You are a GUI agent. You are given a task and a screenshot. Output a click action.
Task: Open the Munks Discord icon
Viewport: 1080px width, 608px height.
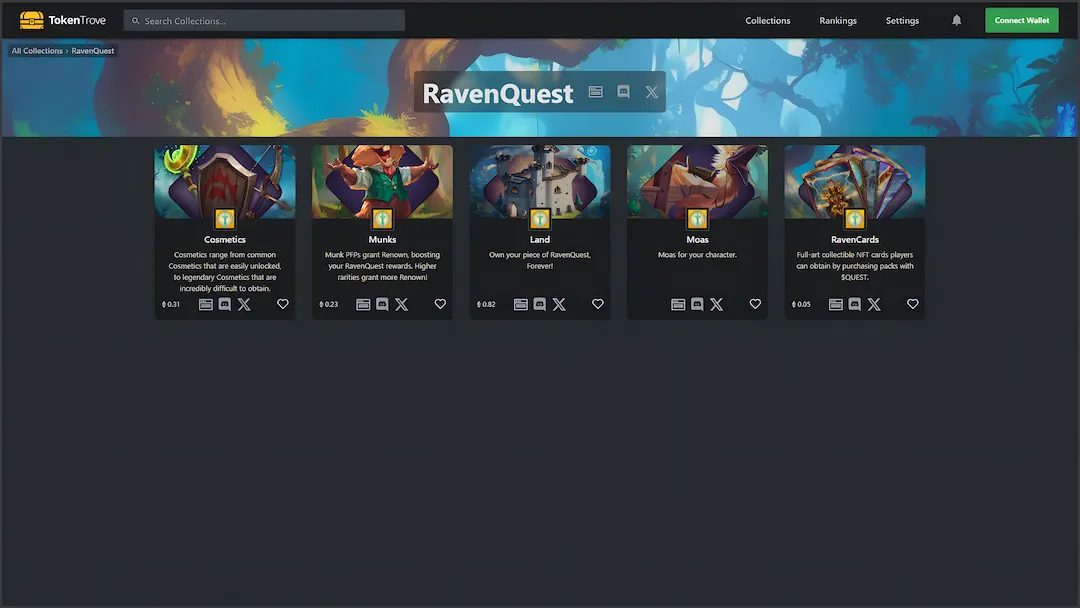pos(382,304)
